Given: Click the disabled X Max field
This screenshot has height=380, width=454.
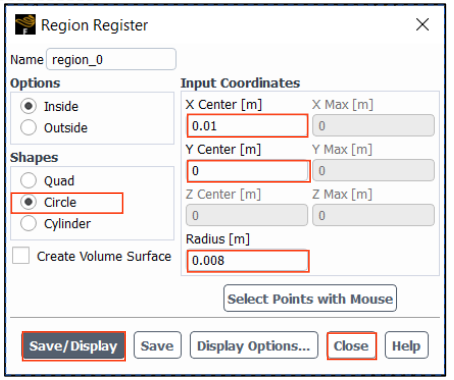Looking at the screenshot, I should (373, 126).
